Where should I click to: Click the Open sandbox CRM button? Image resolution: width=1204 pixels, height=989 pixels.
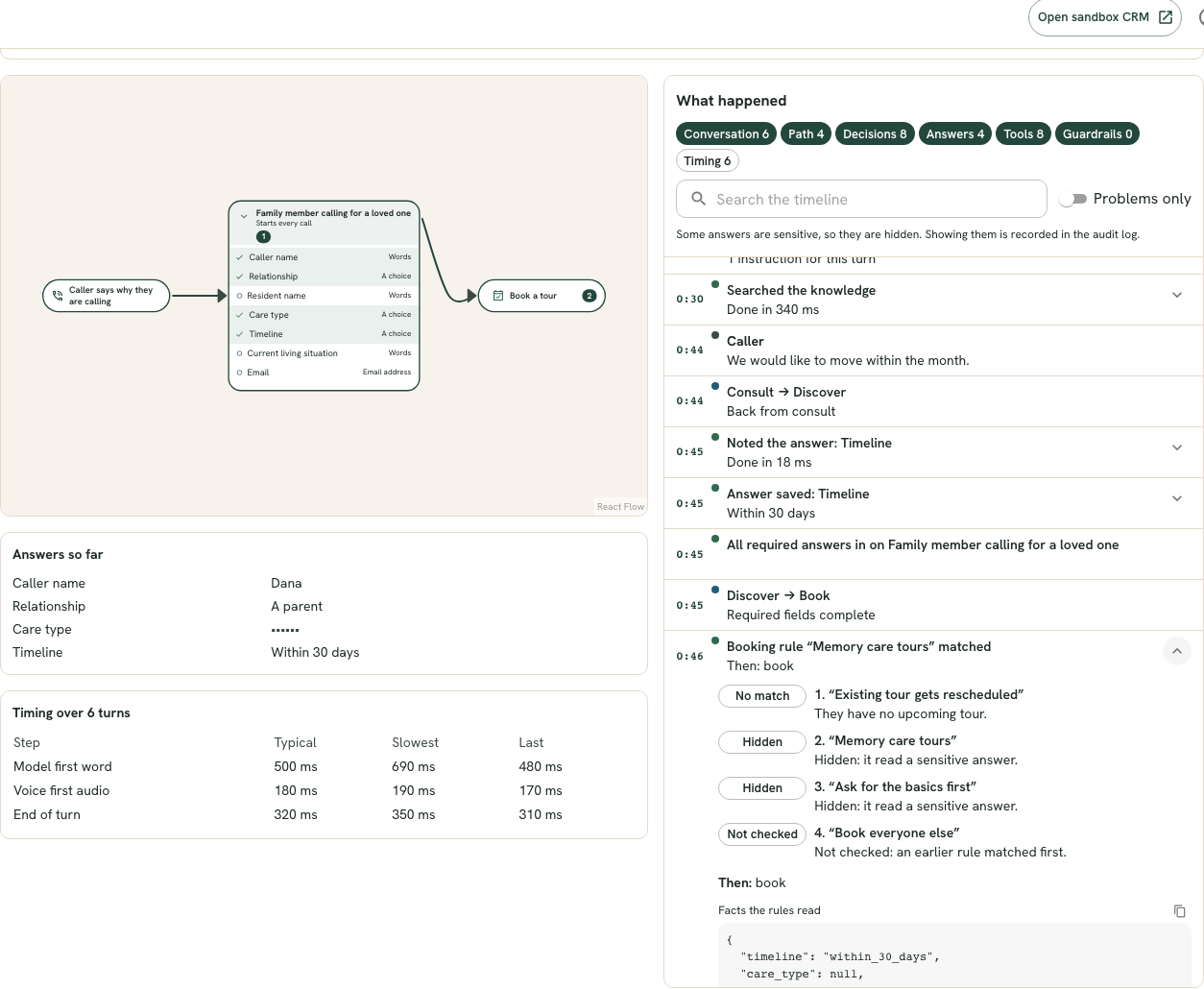[1104, 17]
